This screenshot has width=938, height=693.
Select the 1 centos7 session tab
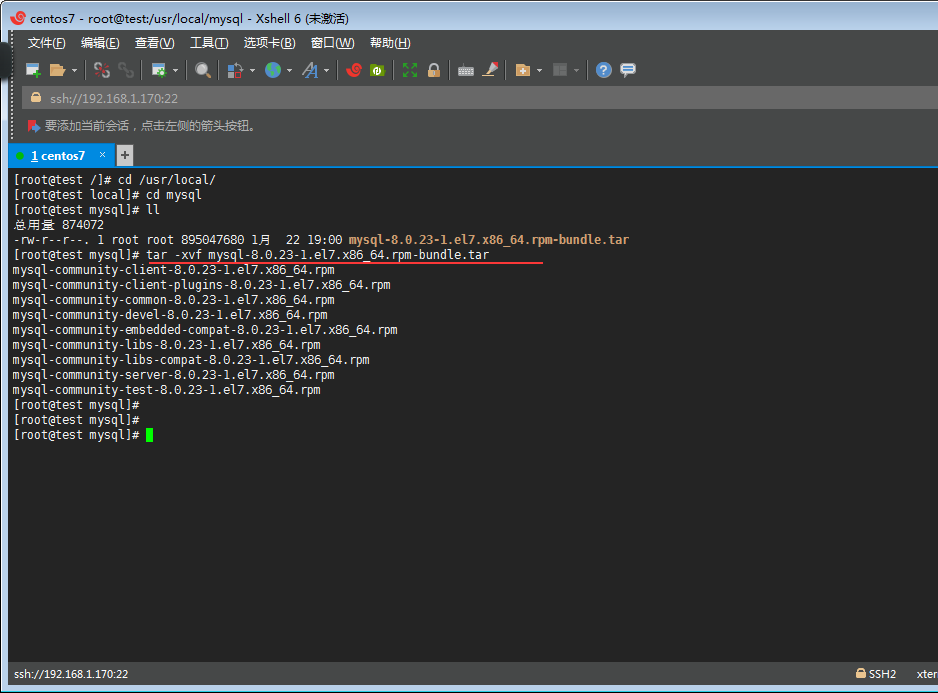tap(58, 156)
